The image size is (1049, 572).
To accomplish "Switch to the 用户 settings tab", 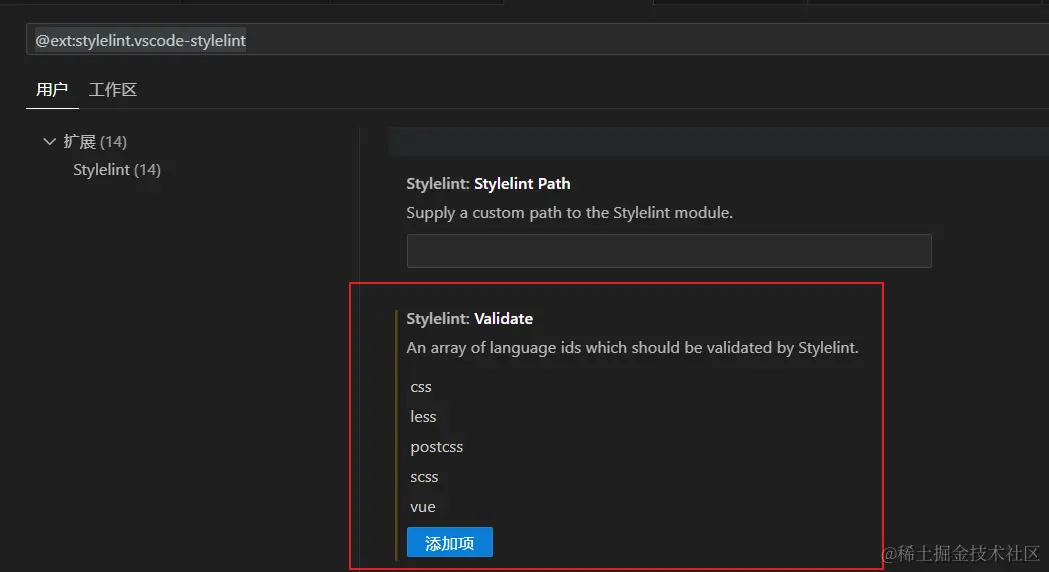I will coord(52,90).
